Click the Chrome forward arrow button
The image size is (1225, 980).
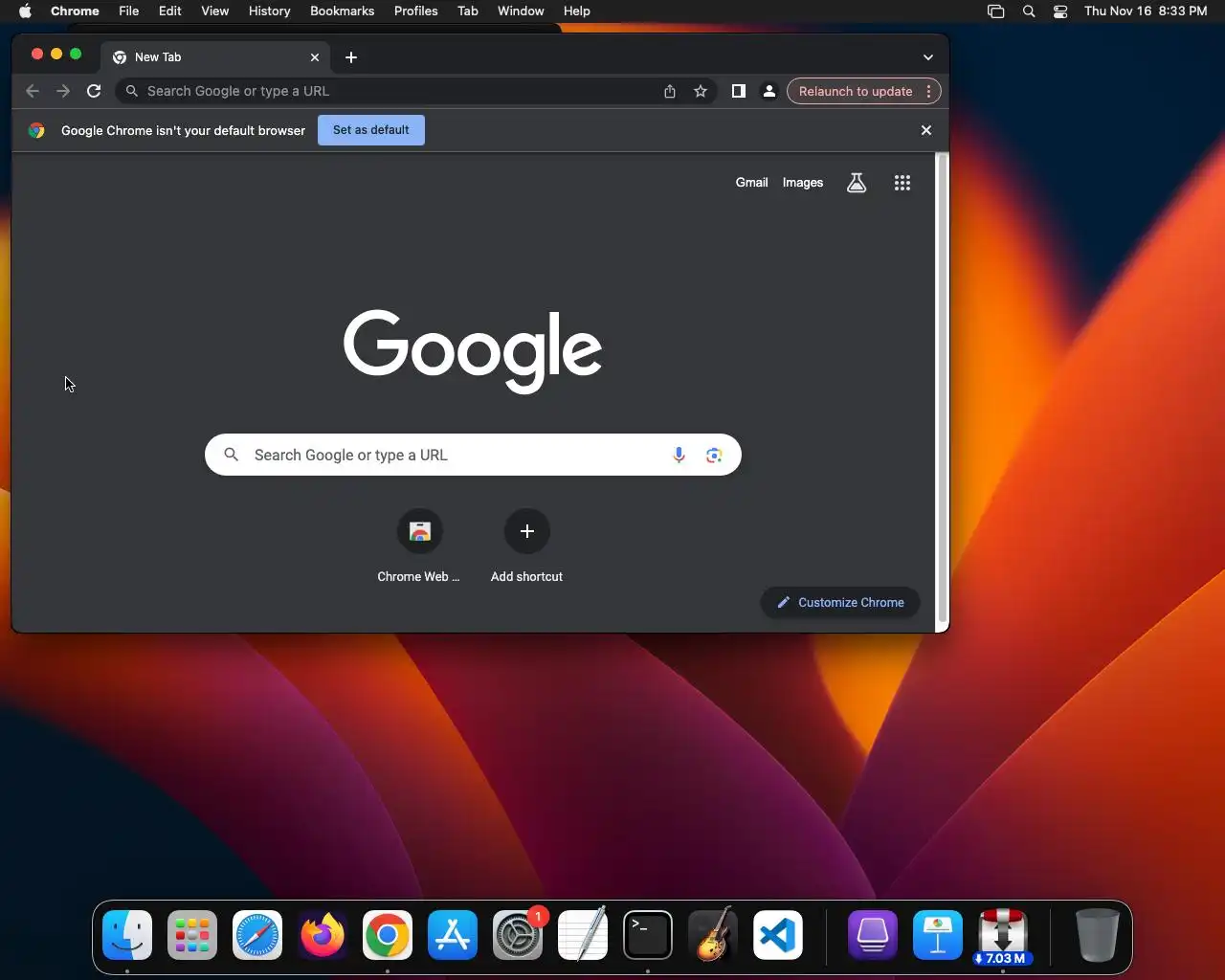[x=63, y=91]
